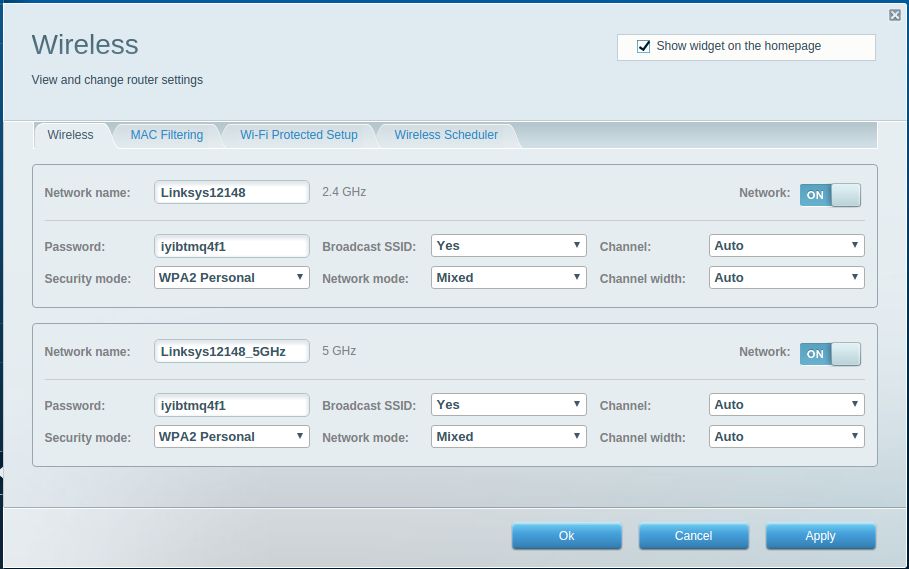The width and height of the screenshot is (909, 569).
Task: Uncheck Show widget on the homepage
Action: [643, 46]
